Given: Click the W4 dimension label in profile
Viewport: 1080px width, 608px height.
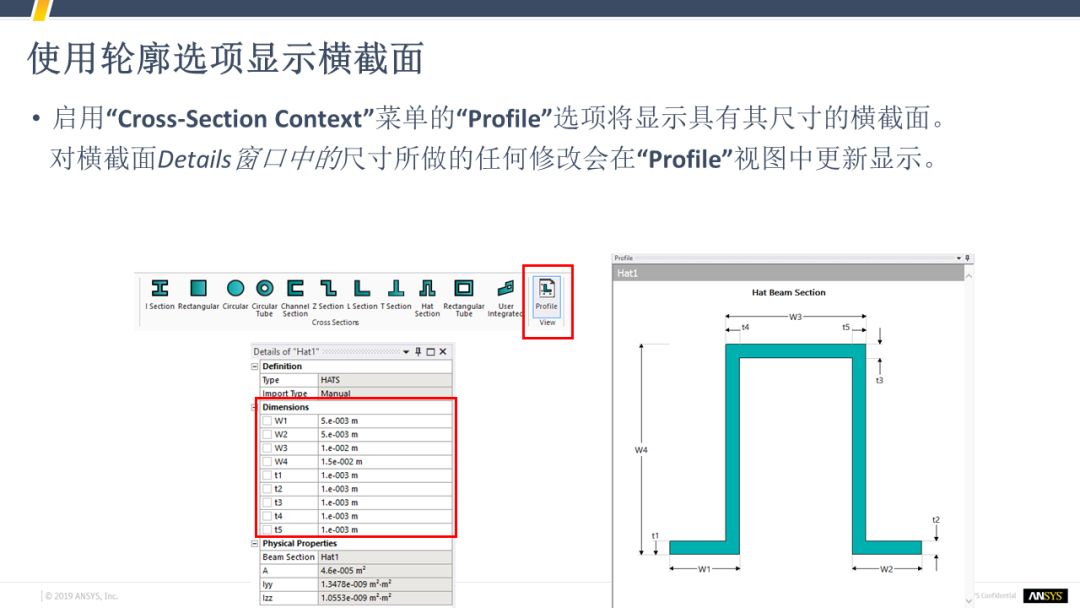Looking at the screenshot, I should click(x=641, y=450).
